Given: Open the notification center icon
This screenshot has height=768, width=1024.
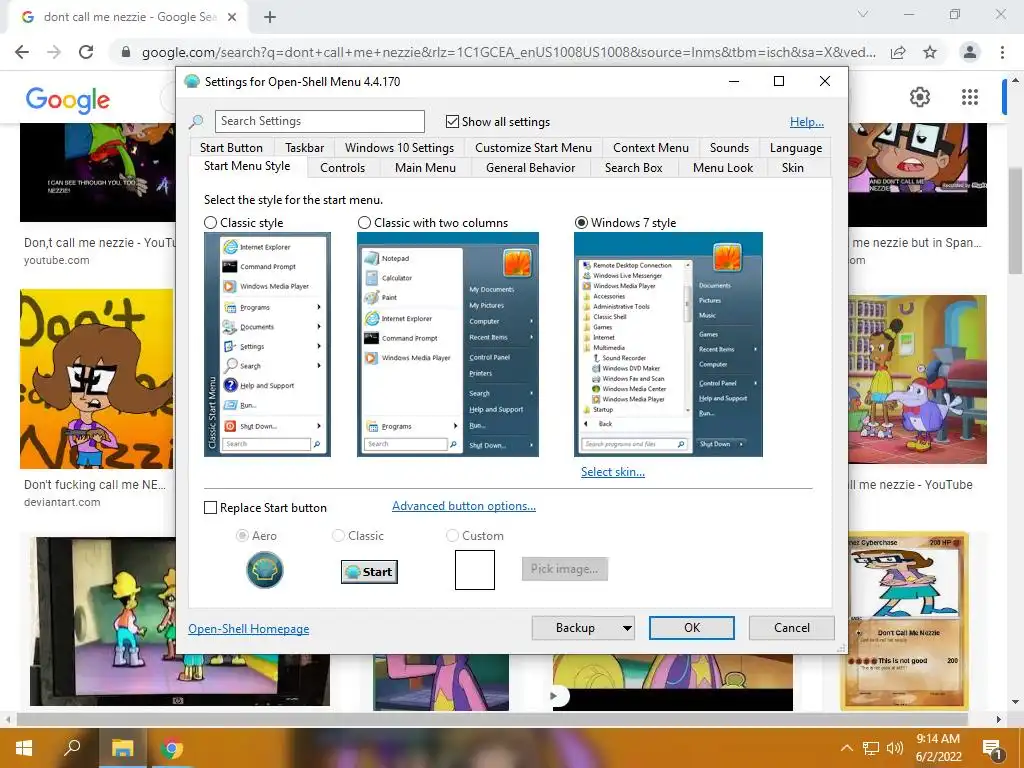Looking at the screenshot, I should pos(993,748).
